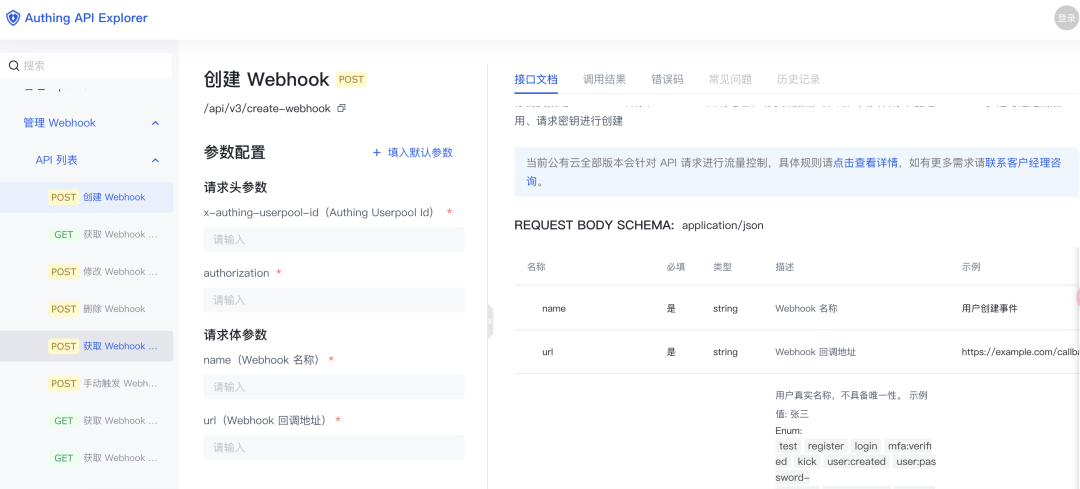This screenshot has width=1080, height=489.
Task: Click the POST badge beside 创建 Webhook title
Action: click(x=351, y=79)
